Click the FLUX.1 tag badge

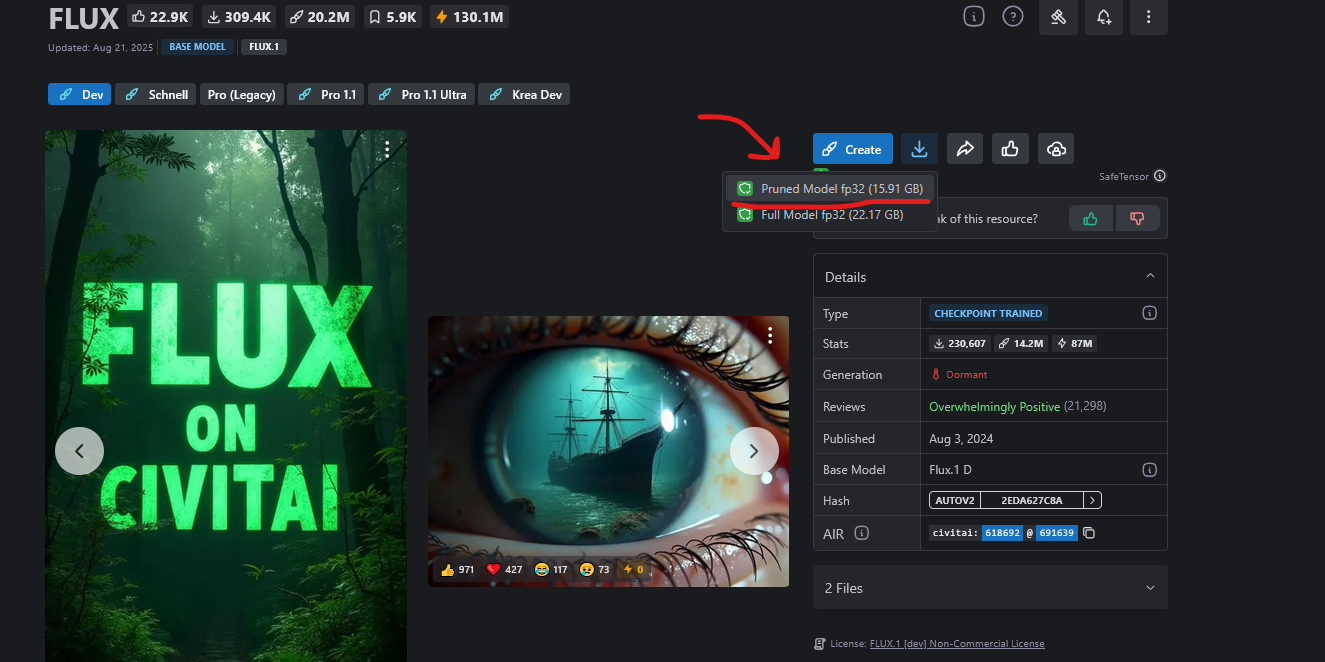(264, 47)
